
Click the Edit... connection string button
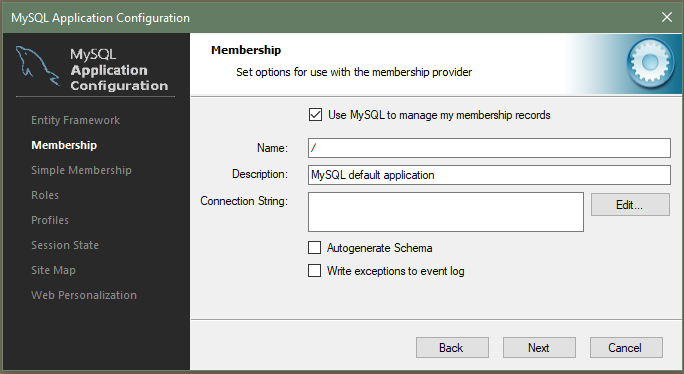[x=630, y=205]
